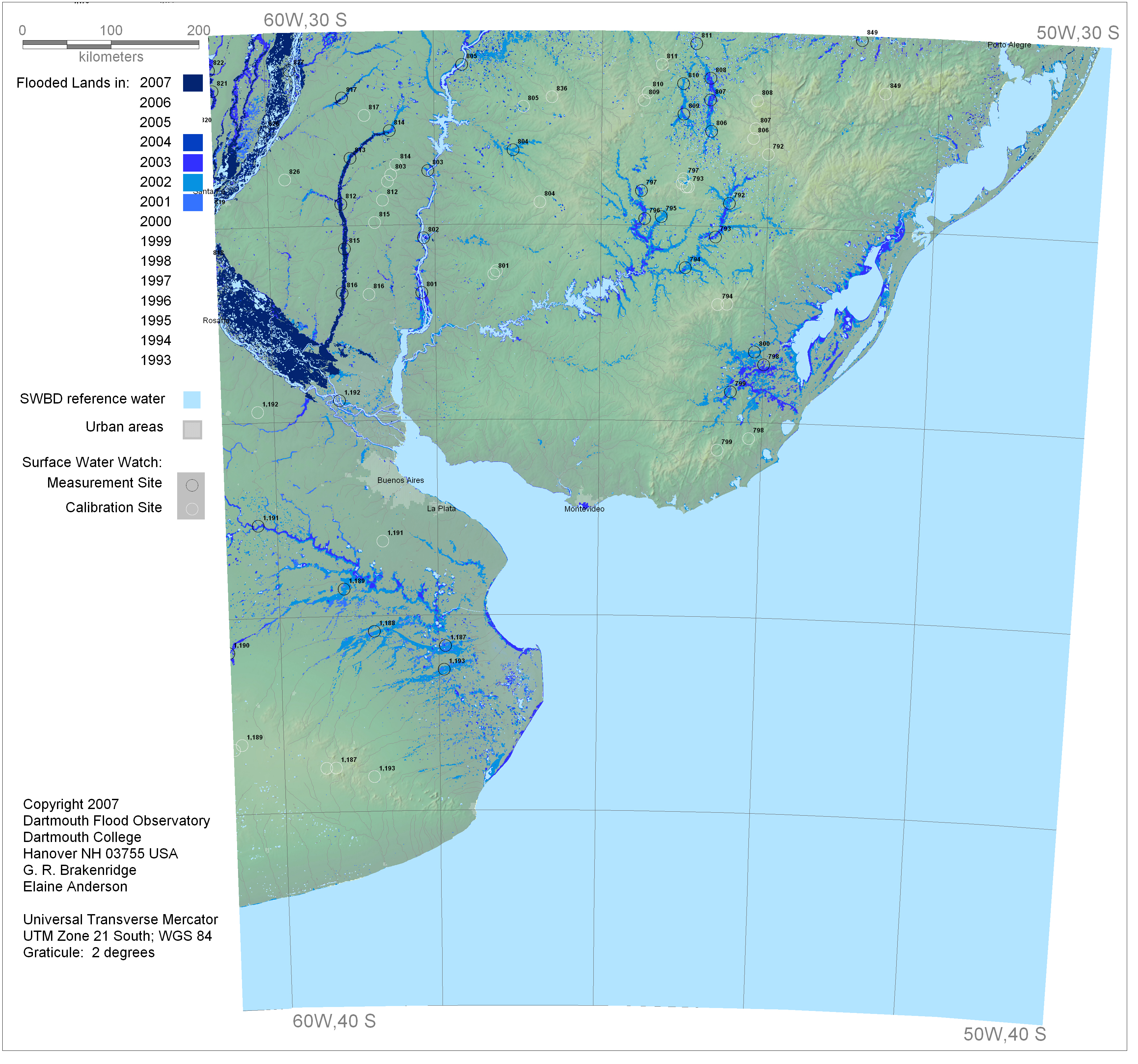Click the La Plata city label
Image resolution: width=1138 pixels, height=1064 pixels.
click(442, 509)
